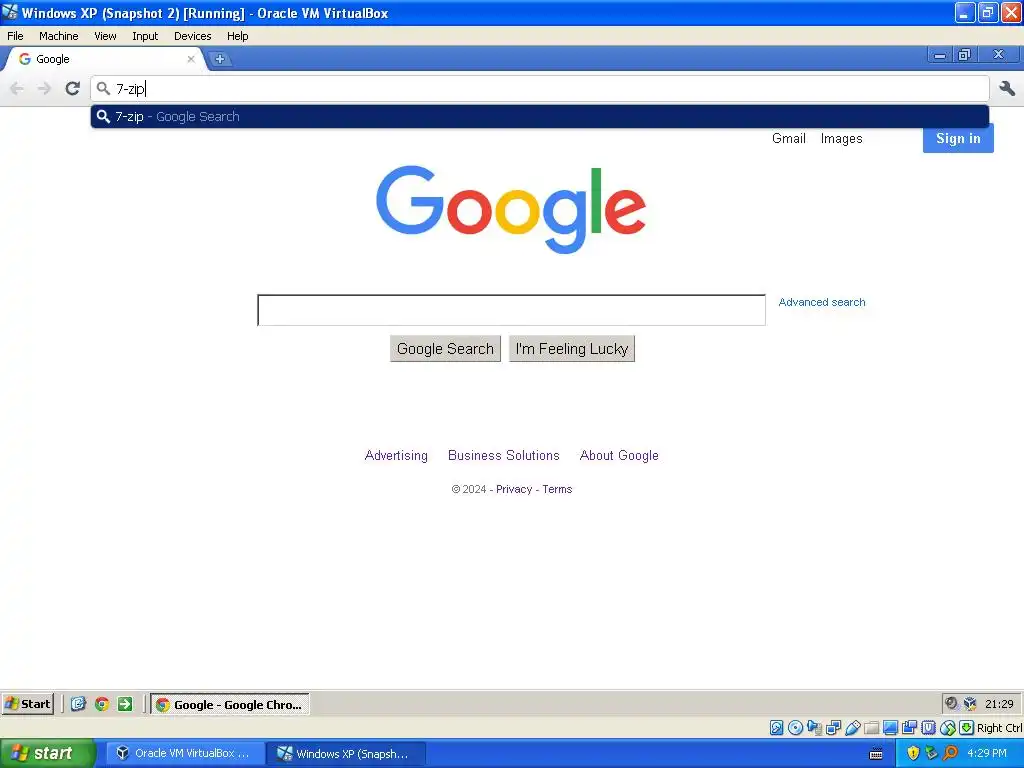The image size is (1024, 768).
Task: Open the VirtualBox Input menu
Action: point(145,36)
